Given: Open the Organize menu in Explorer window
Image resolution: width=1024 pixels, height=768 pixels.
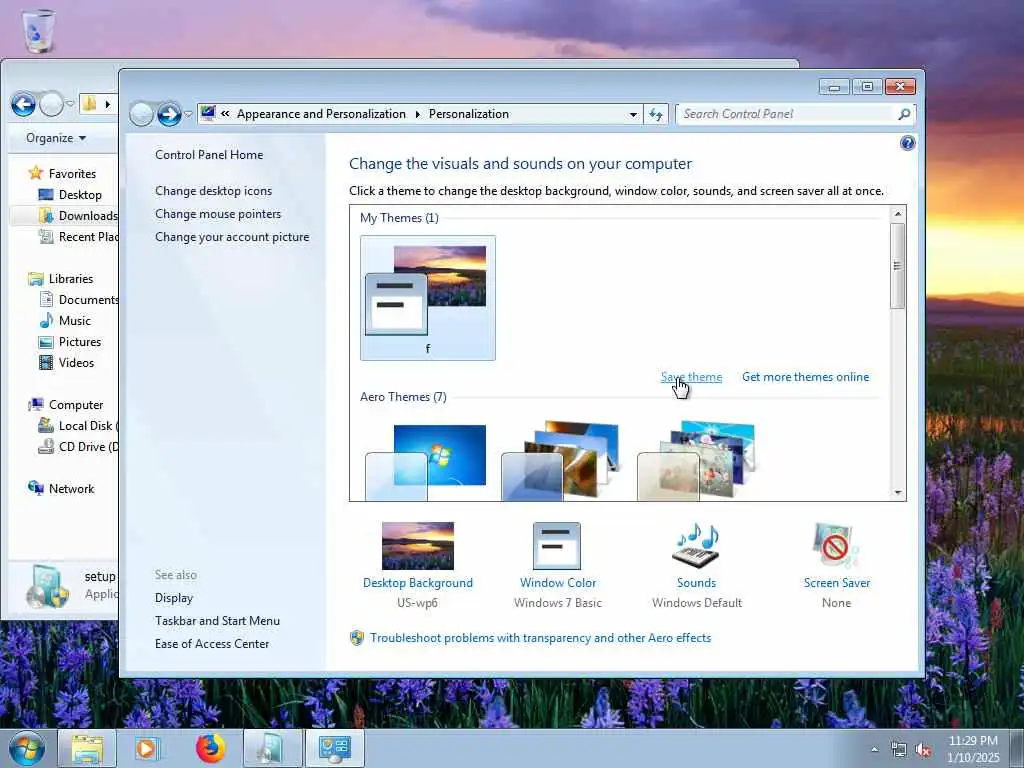Looking at the screenshot, I should pyautogui.click(x=56, y=138).
